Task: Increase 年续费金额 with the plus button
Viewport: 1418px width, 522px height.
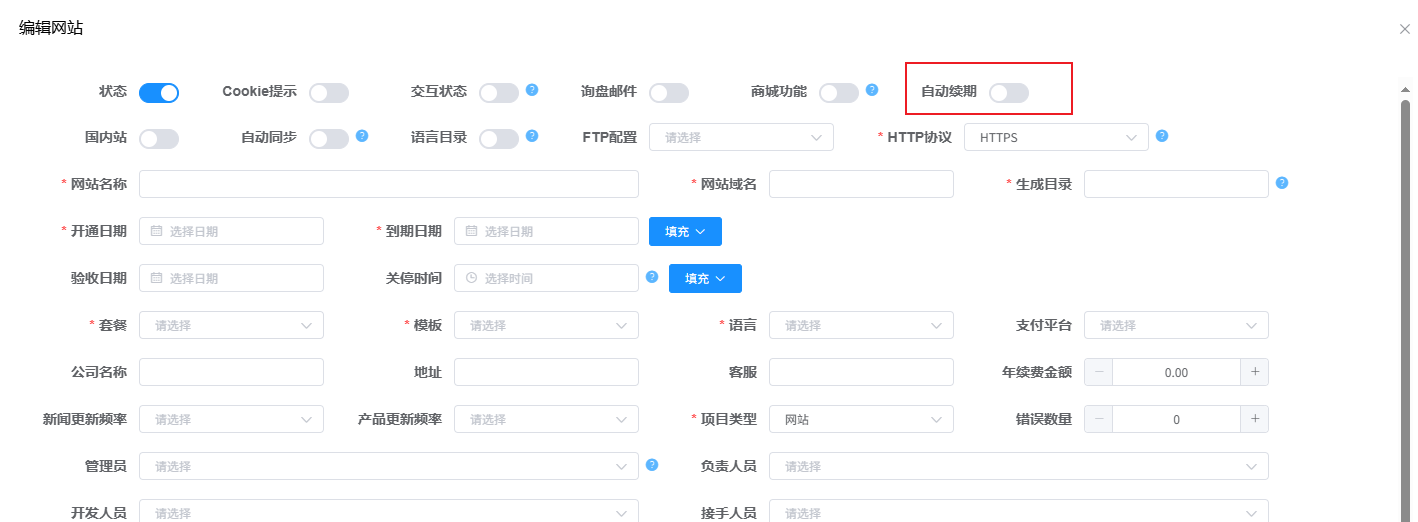Action: click(x=1254, y=372)
